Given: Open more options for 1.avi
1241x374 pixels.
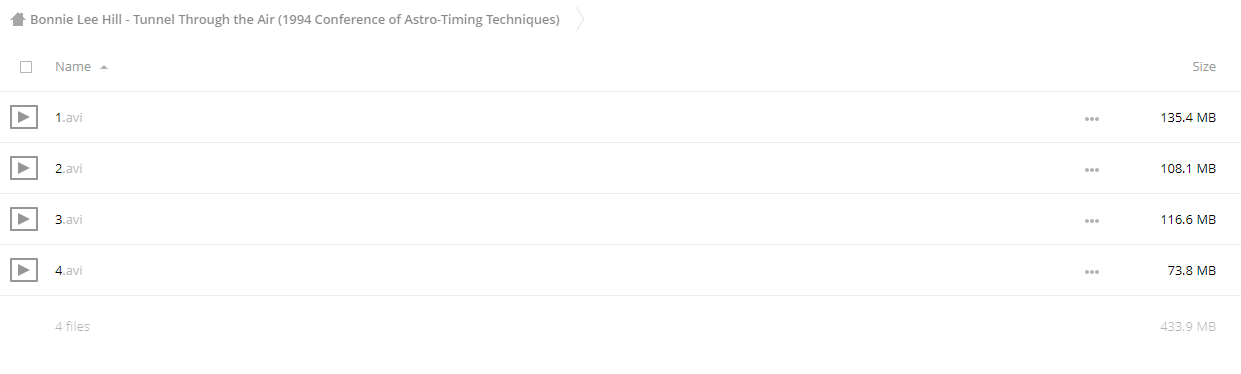Looking at the screenshot, I should pyautogui.click(x=1091, y=118).
